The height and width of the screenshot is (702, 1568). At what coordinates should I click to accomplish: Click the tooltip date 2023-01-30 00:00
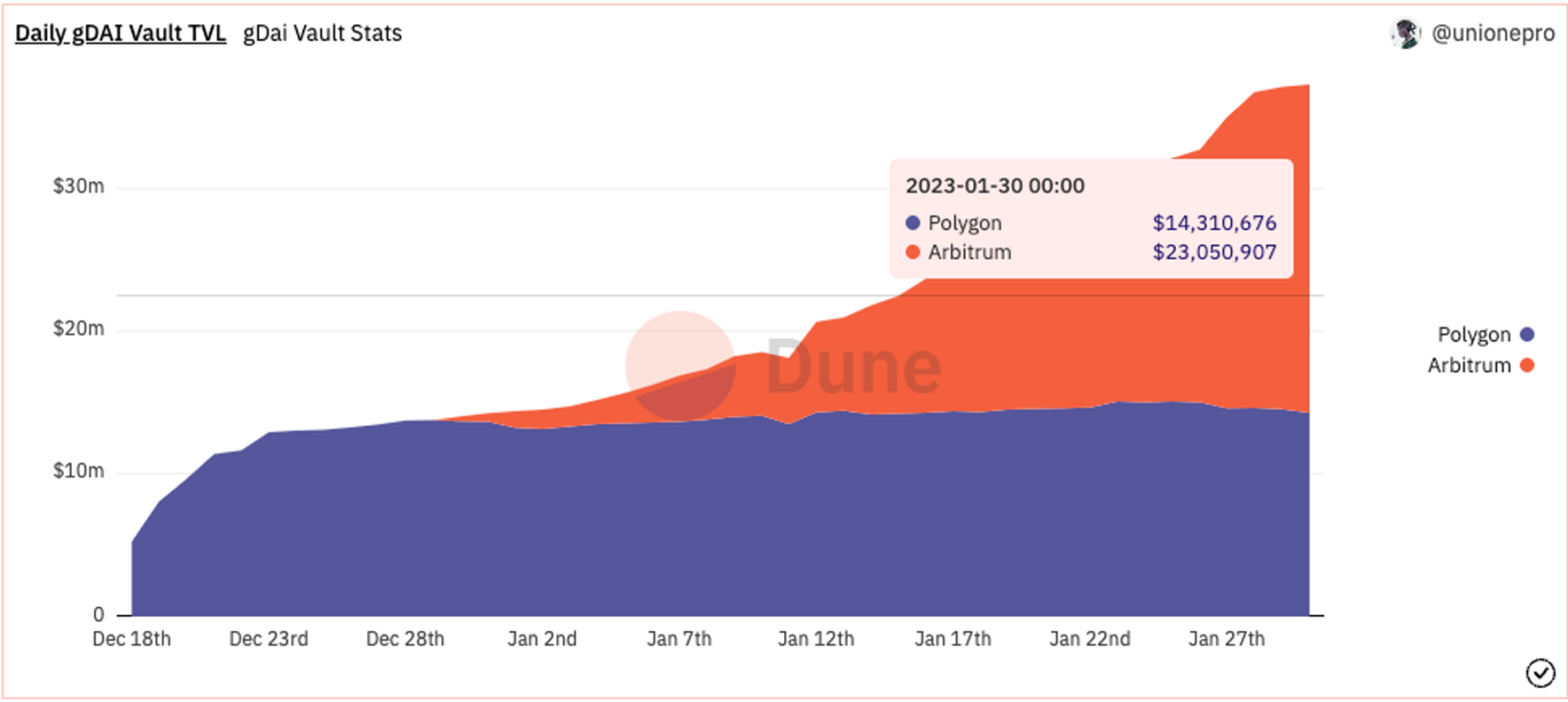click(x=995, y=186)
